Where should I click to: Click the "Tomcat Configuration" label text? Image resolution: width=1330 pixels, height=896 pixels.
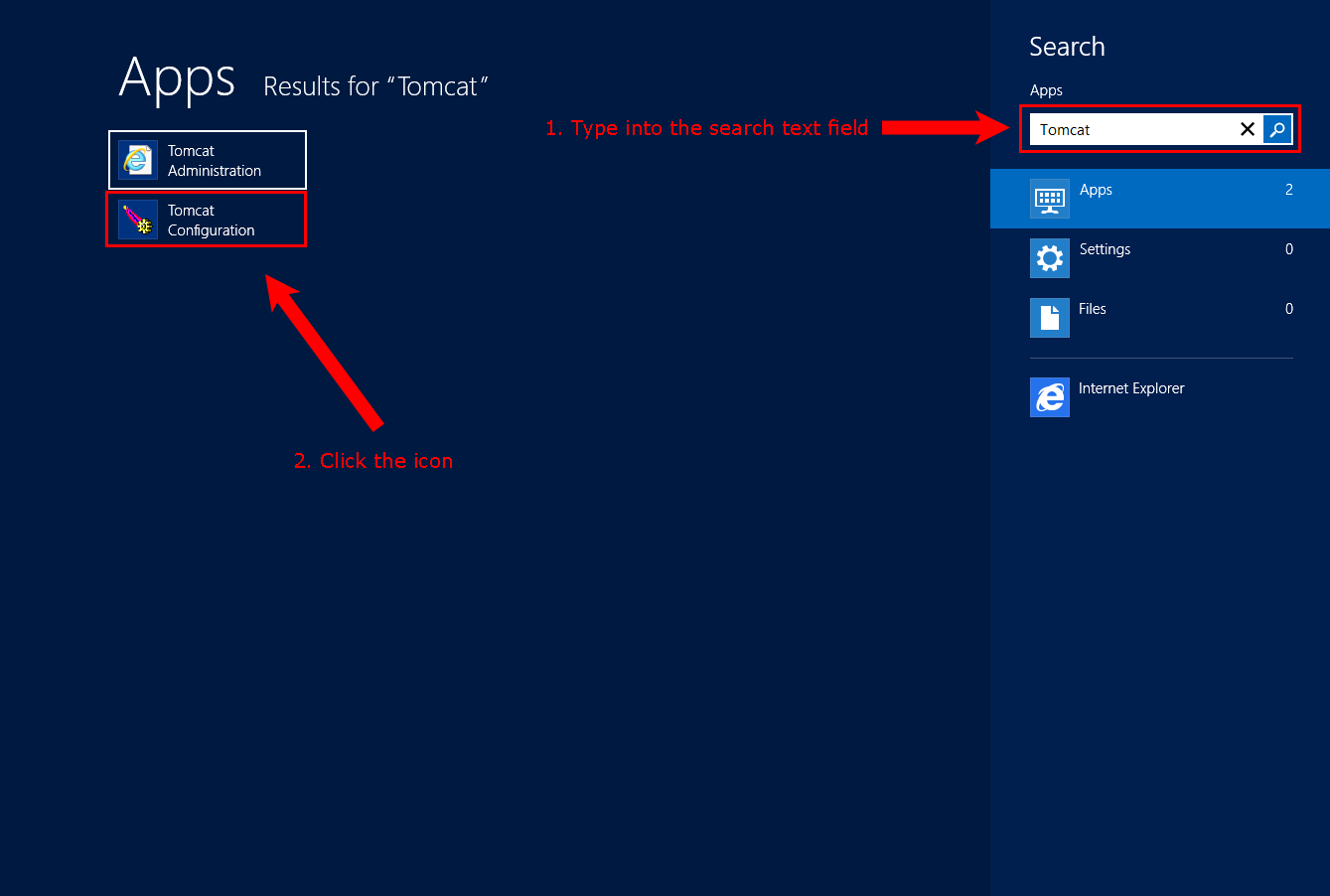coord(212,221)
